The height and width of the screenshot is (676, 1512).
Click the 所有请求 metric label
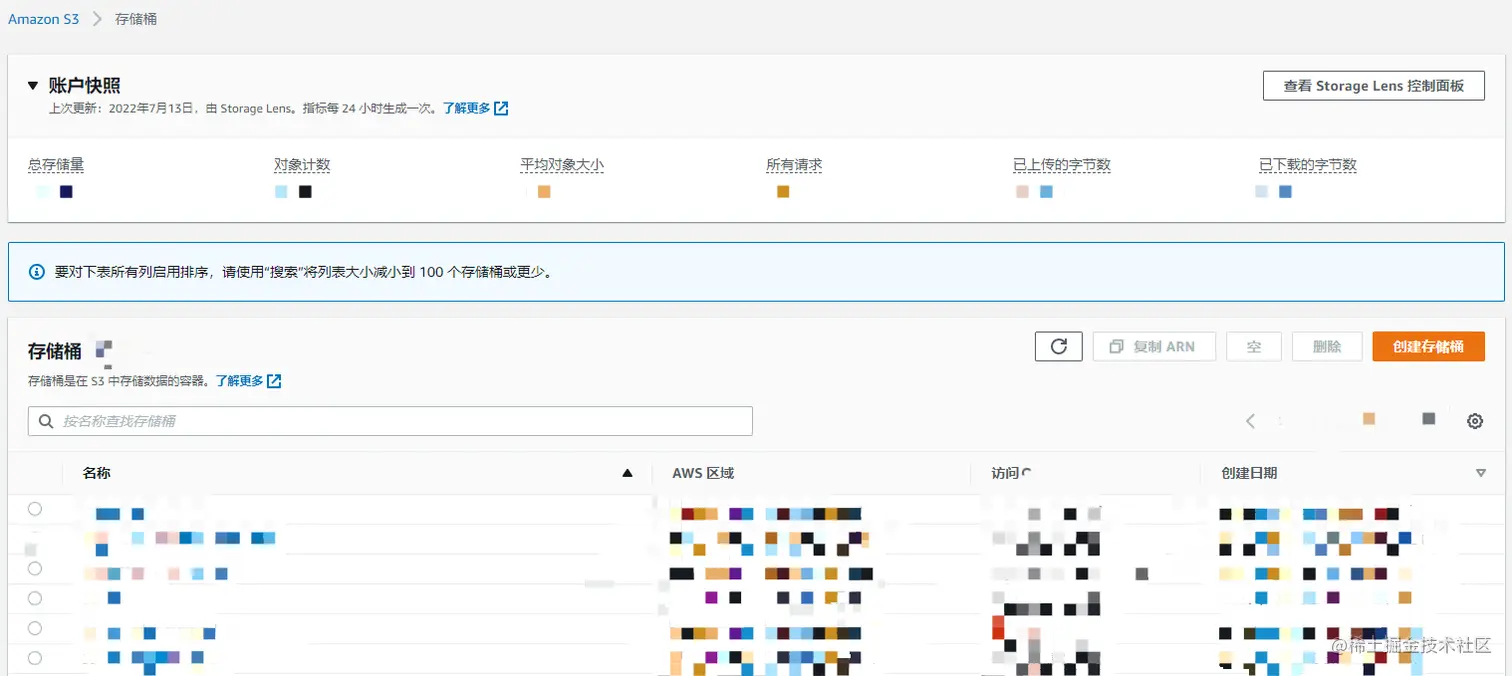point(794,165)
